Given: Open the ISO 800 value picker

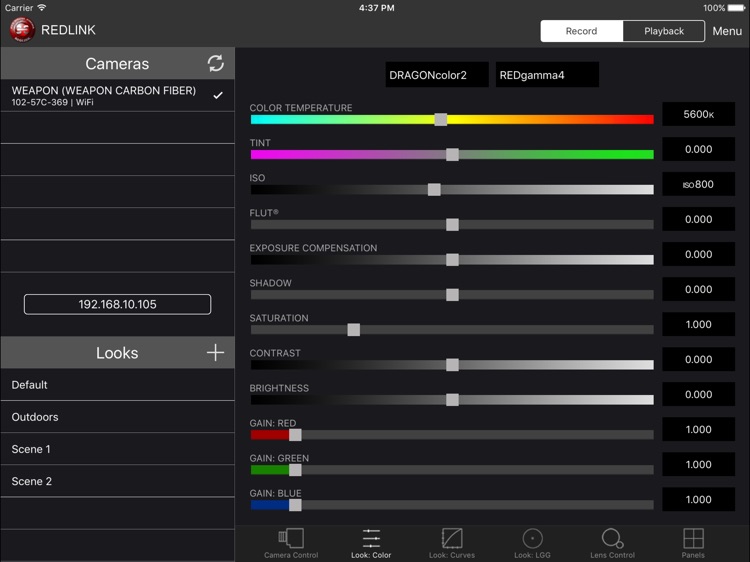Looking at the screenshot, I should coord(698,184).
